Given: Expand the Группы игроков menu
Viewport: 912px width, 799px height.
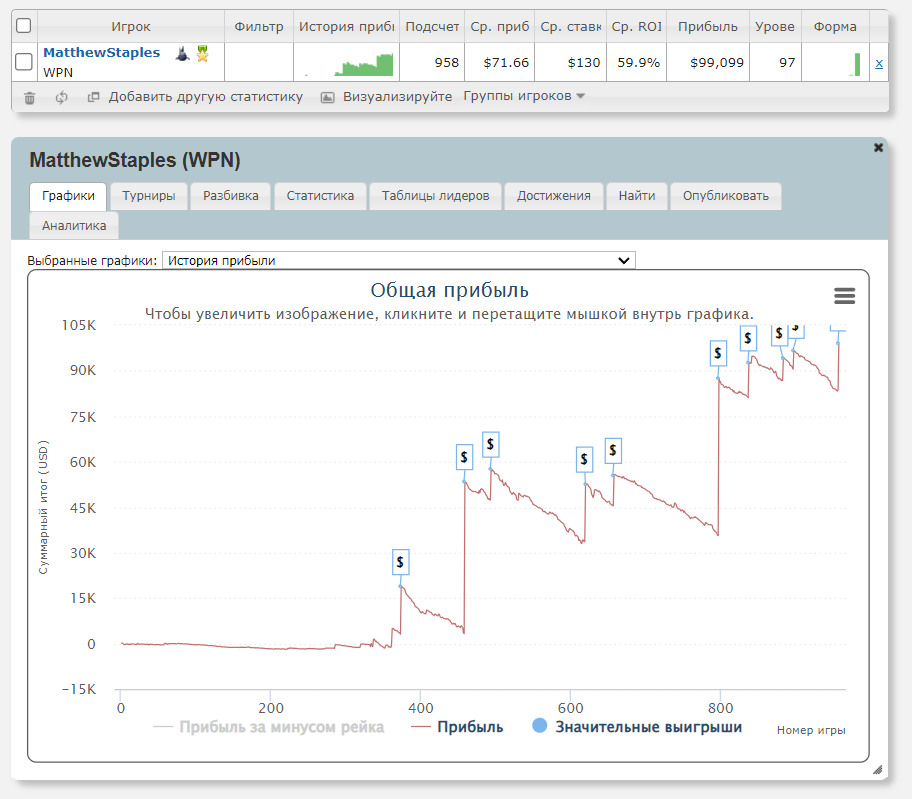Looking at the screenshot, I should click(524, 96).
